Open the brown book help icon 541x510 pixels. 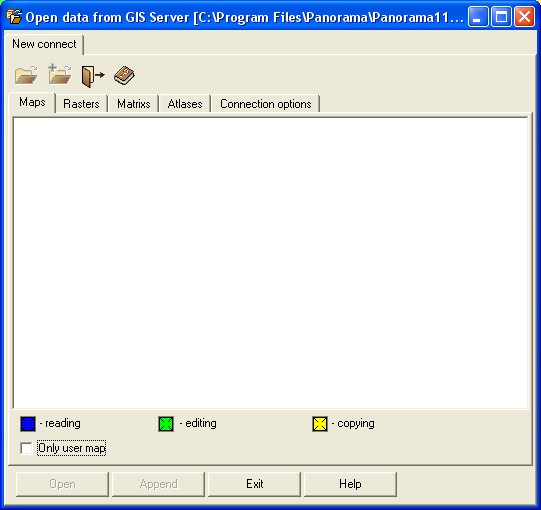[124, 75]
